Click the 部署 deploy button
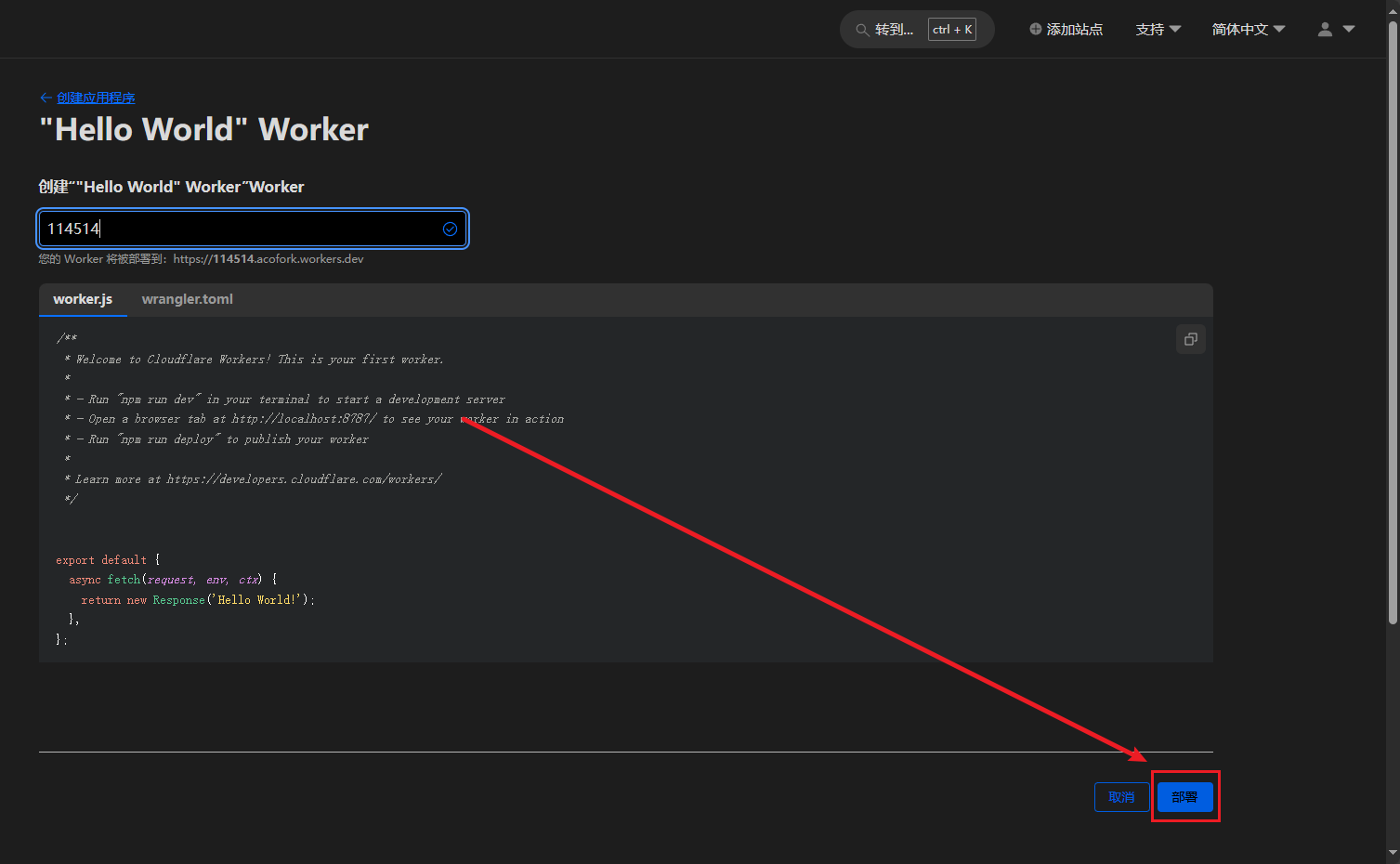This screenshot has height=864, width=1400. point(1184,797)
